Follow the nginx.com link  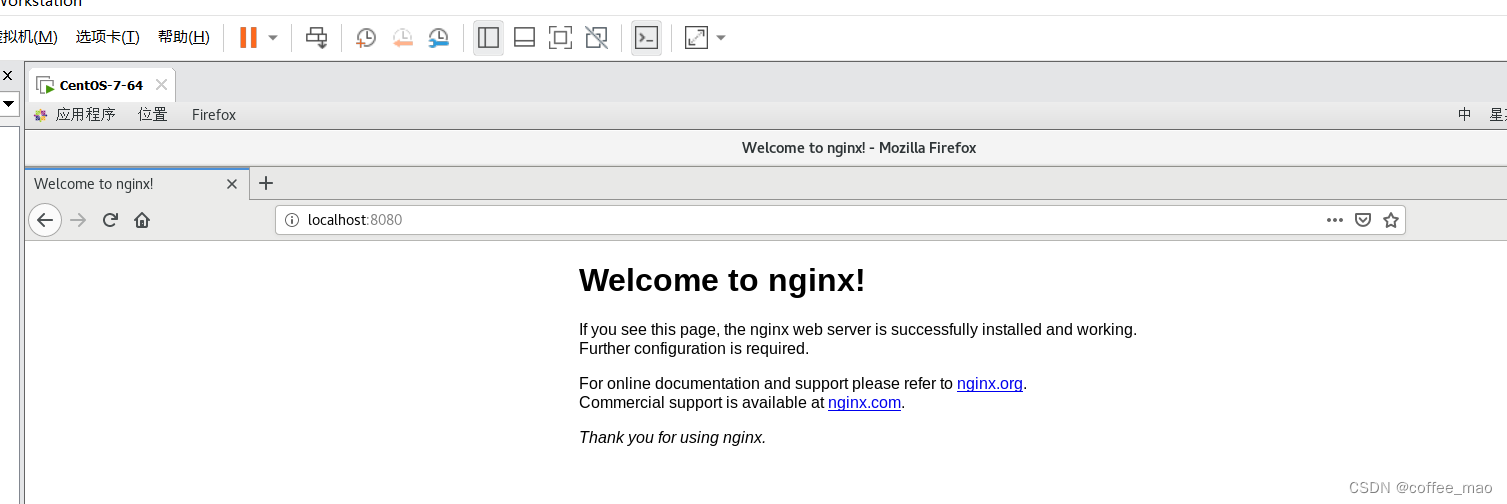coord(865,403)
